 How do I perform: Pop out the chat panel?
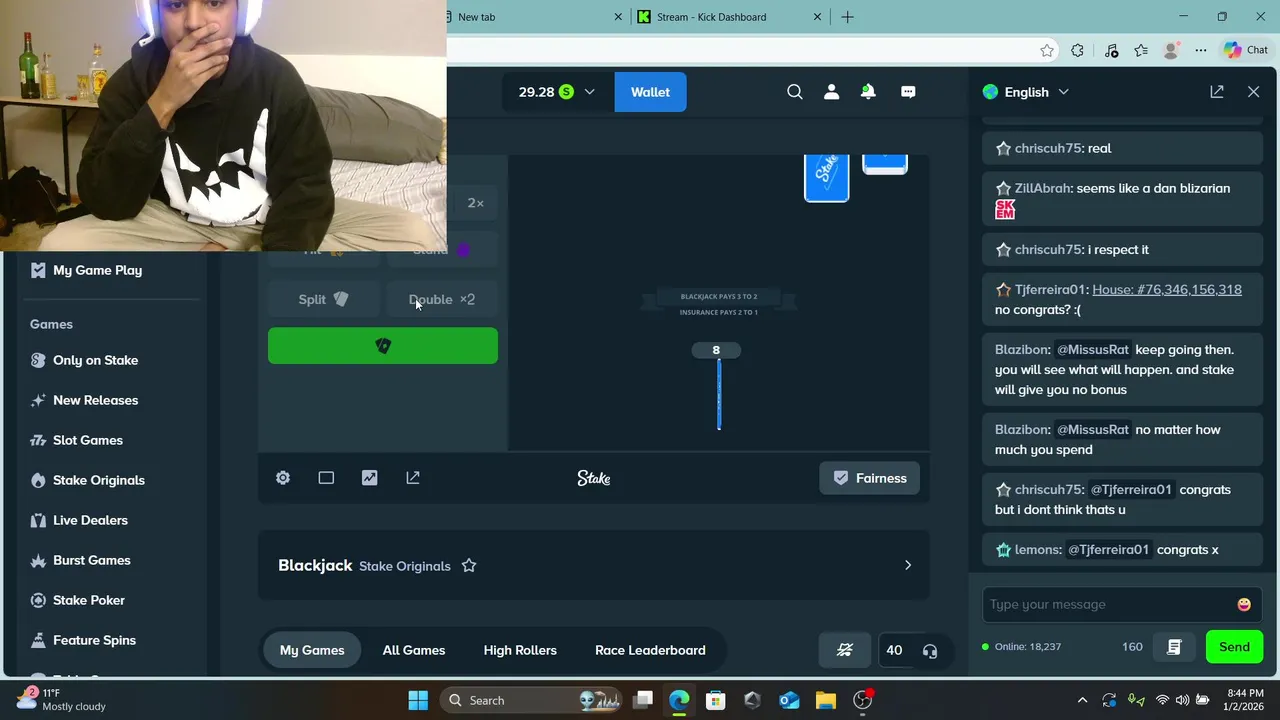point(1217,92)
